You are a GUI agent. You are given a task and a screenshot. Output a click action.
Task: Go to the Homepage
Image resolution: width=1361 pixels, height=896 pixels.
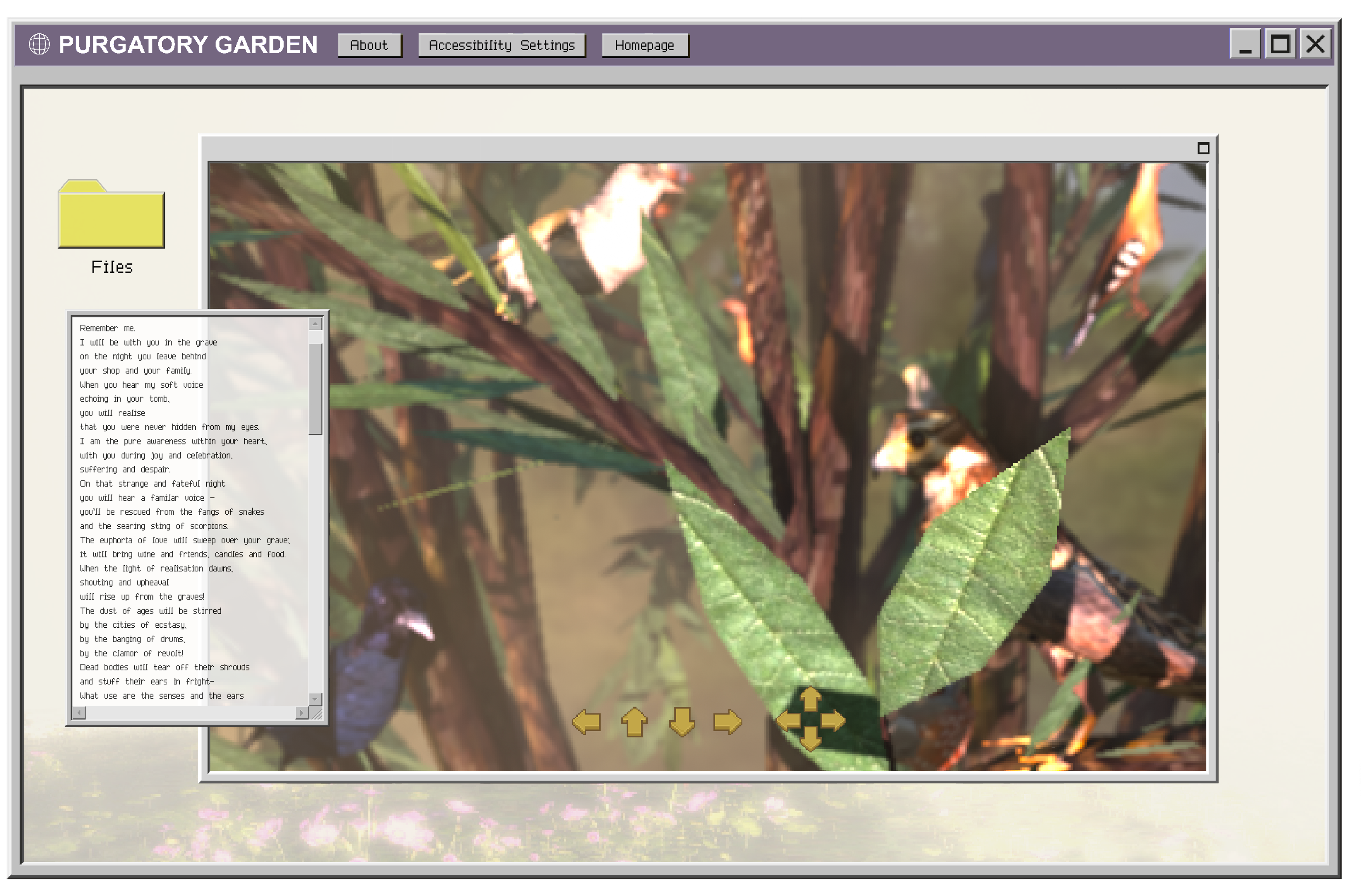[644, 46]
